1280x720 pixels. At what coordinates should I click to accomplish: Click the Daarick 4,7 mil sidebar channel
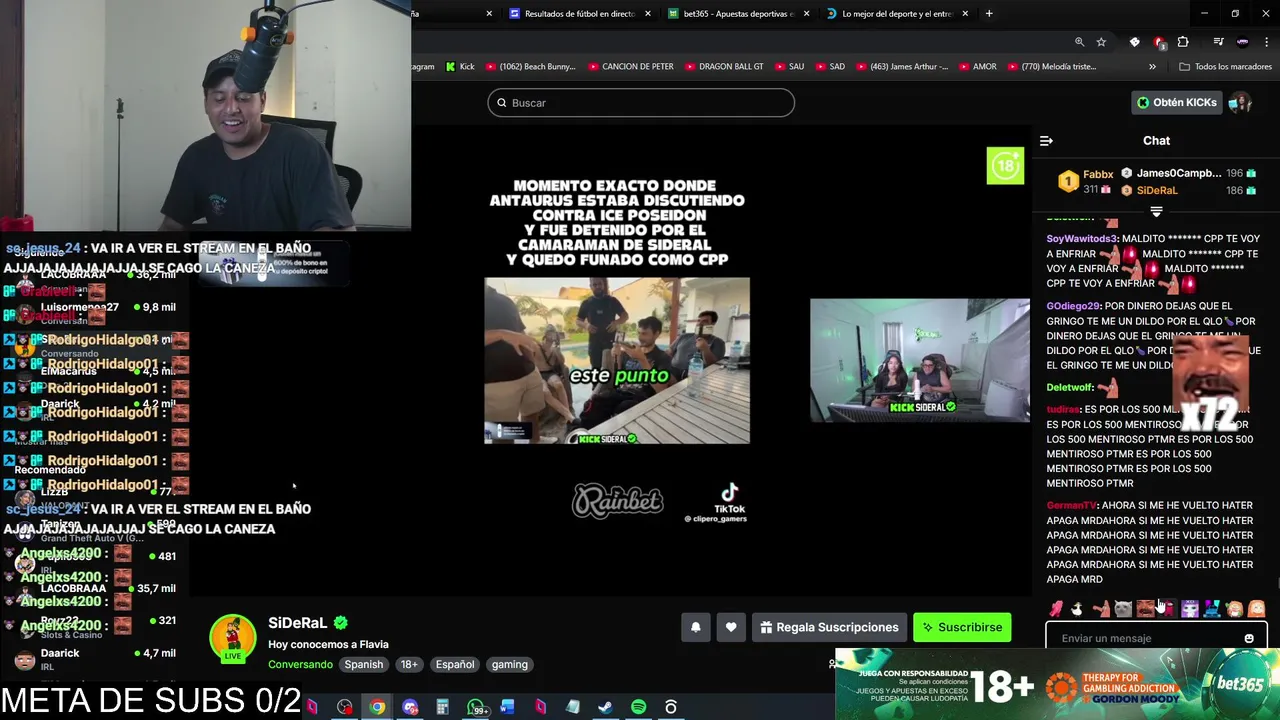(x=94, y=659)
